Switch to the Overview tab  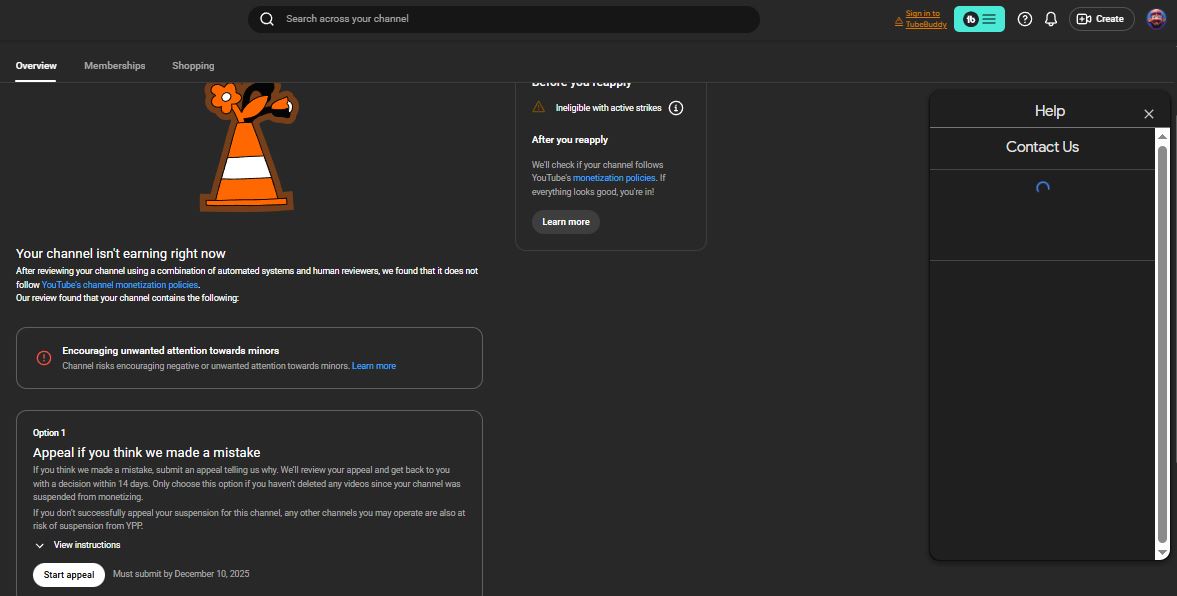(36, 66)
